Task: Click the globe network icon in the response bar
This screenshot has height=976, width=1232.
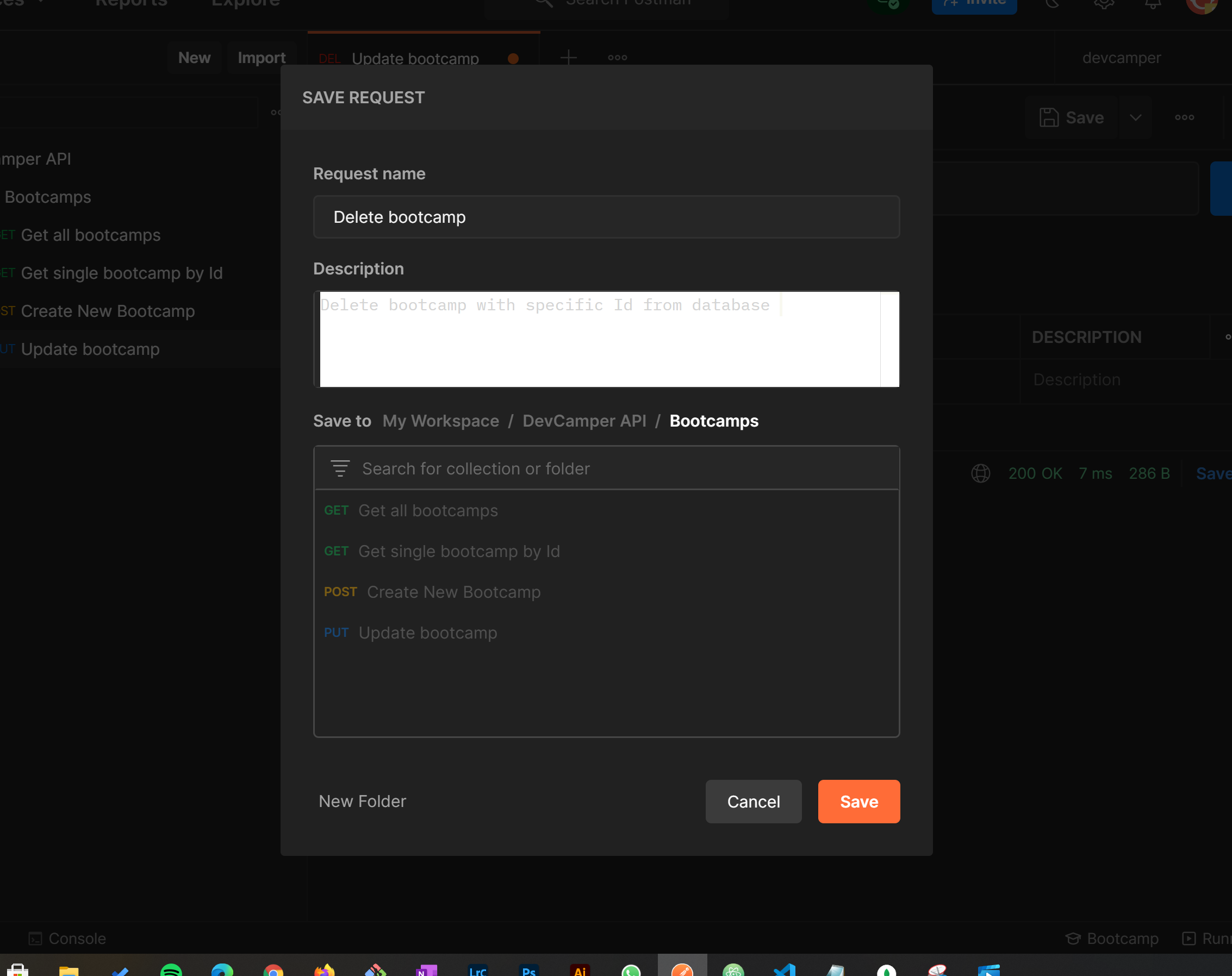Action: [x=981, y=473]
